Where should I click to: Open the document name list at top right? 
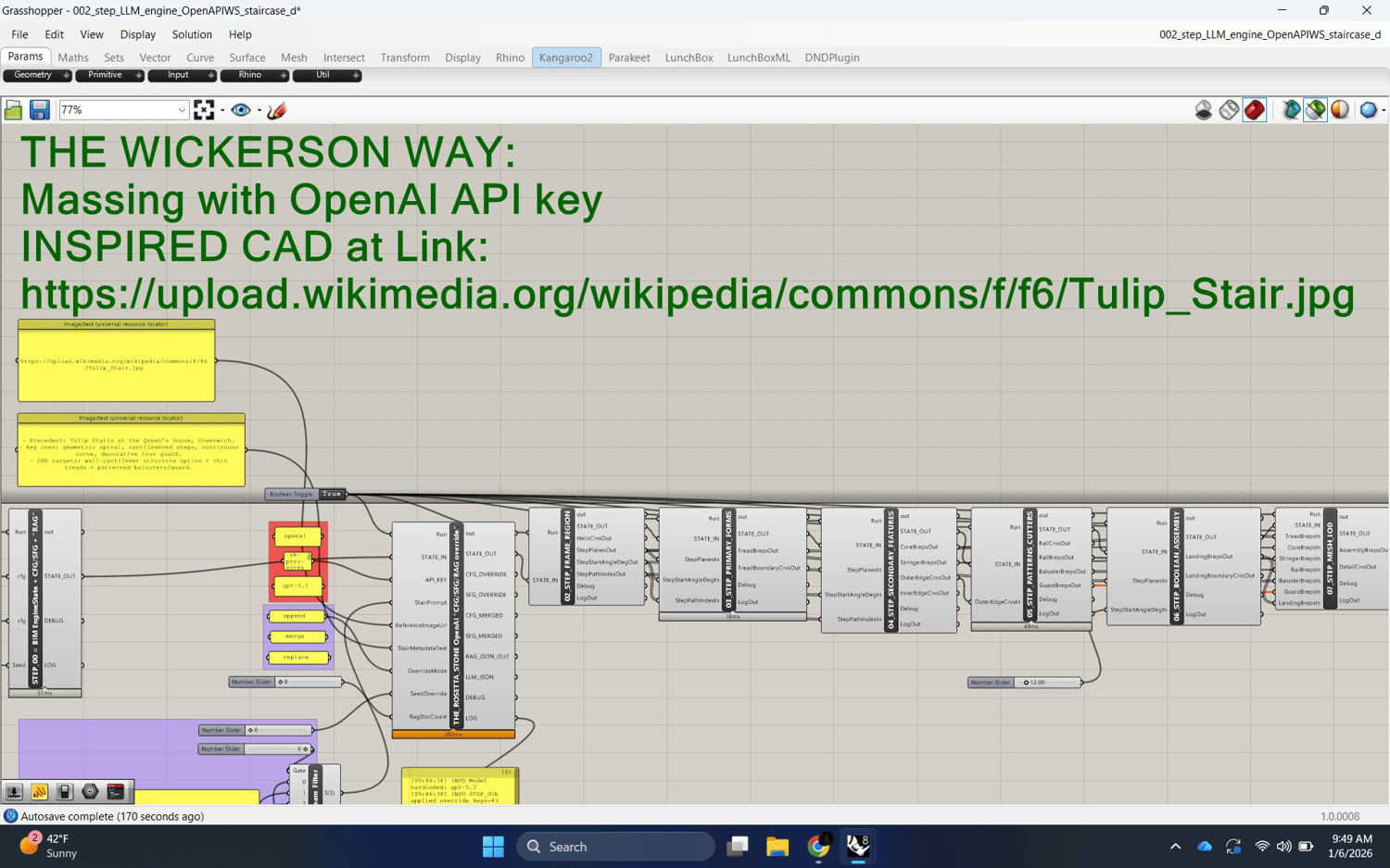1270,34
